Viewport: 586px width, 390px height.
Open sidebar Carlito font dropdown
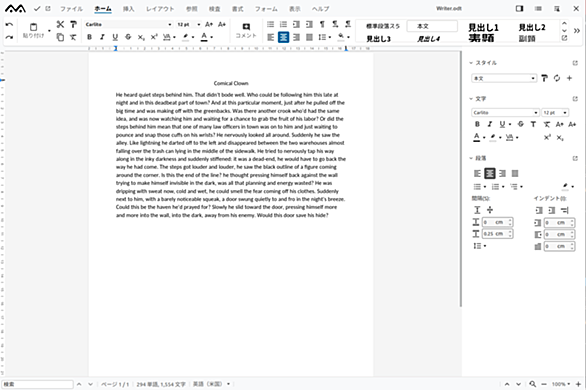click(536, 112)
